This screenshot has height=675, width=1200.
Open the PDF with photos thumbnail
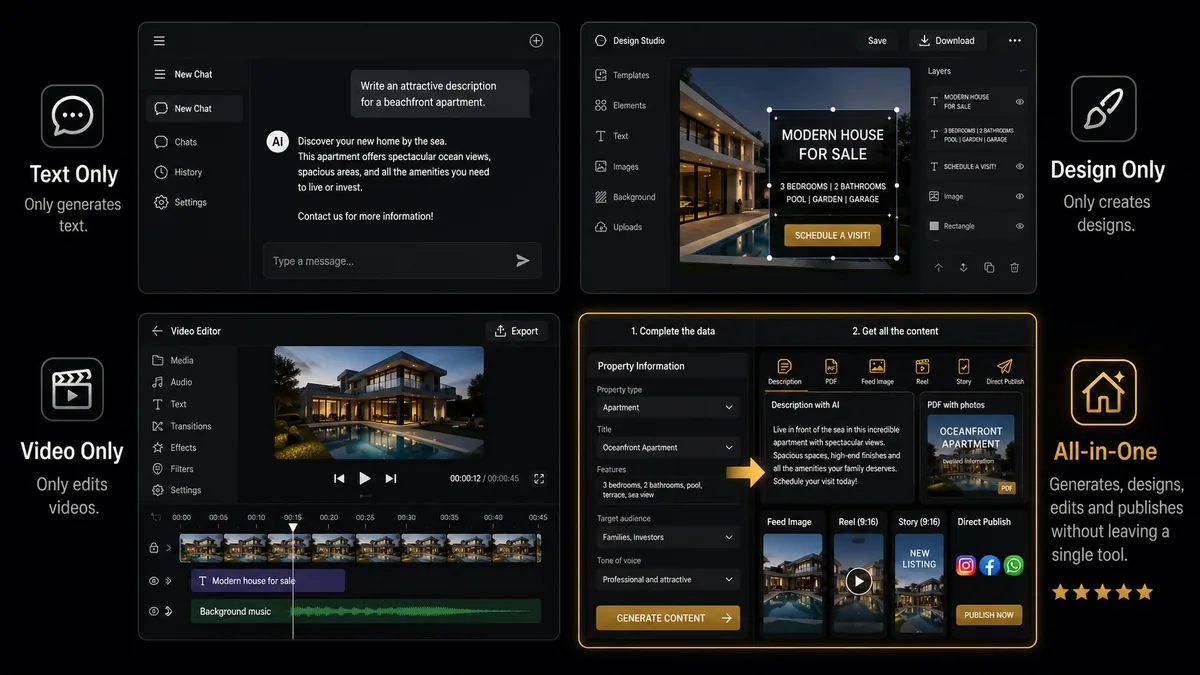click(970, 455)
